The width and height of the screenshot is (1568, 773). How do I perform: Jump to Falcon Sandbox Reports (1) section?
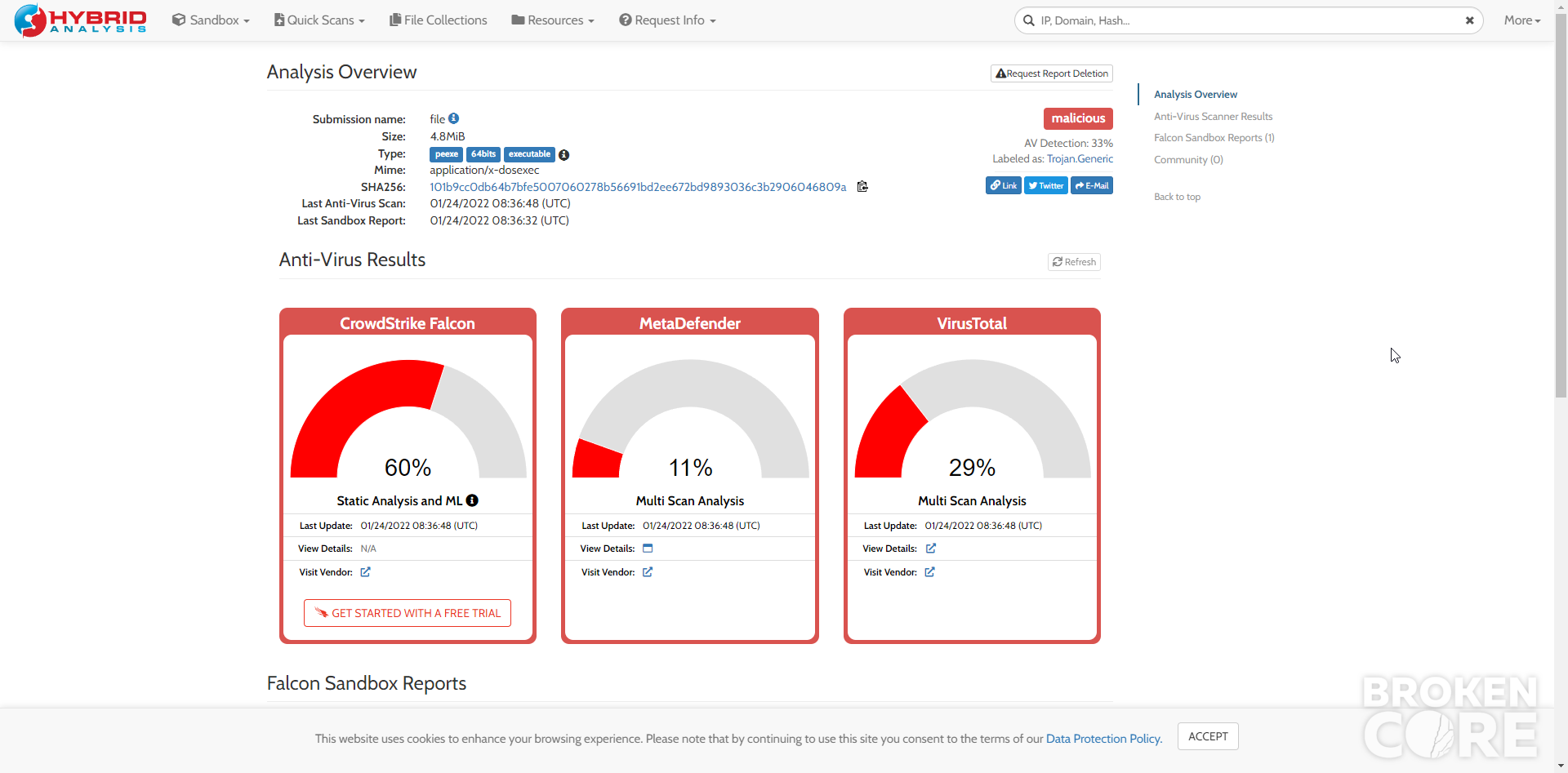(x=1214, y=138)
